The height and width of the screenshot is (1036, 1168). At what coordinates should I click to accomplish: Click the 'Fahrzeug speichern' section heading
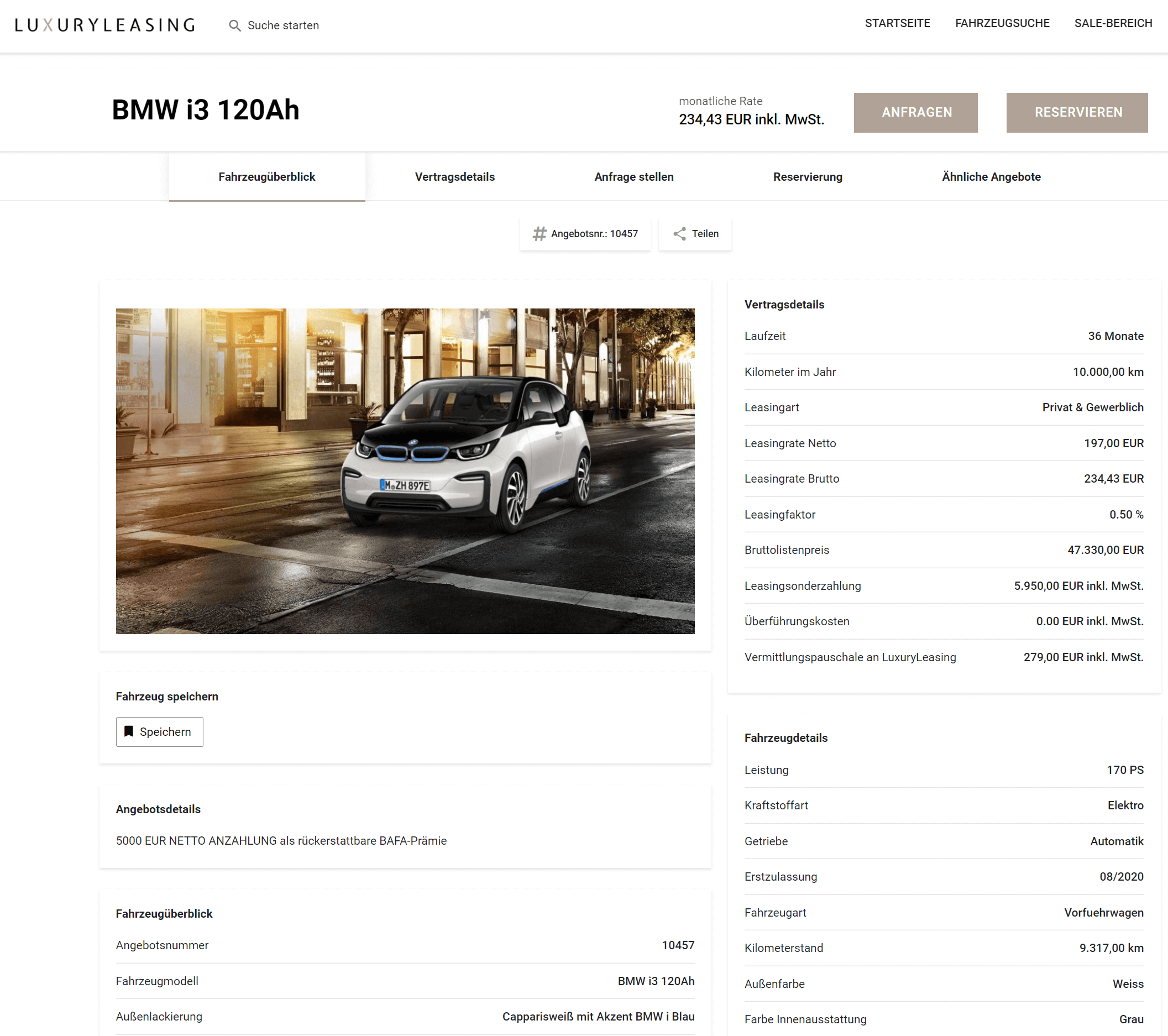(167, 697)
